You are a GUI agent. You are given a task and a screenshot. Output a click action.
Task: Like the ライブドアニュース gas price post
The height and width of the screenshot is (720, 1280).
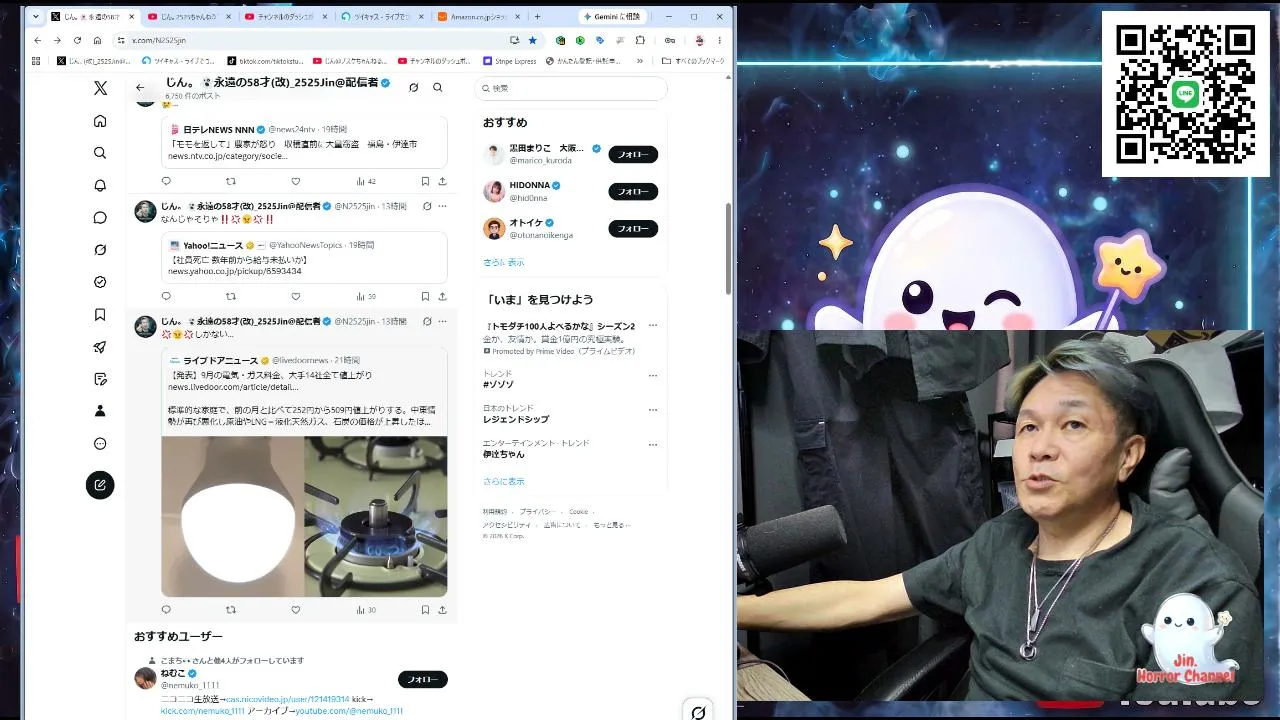click(x=295, y=610)
